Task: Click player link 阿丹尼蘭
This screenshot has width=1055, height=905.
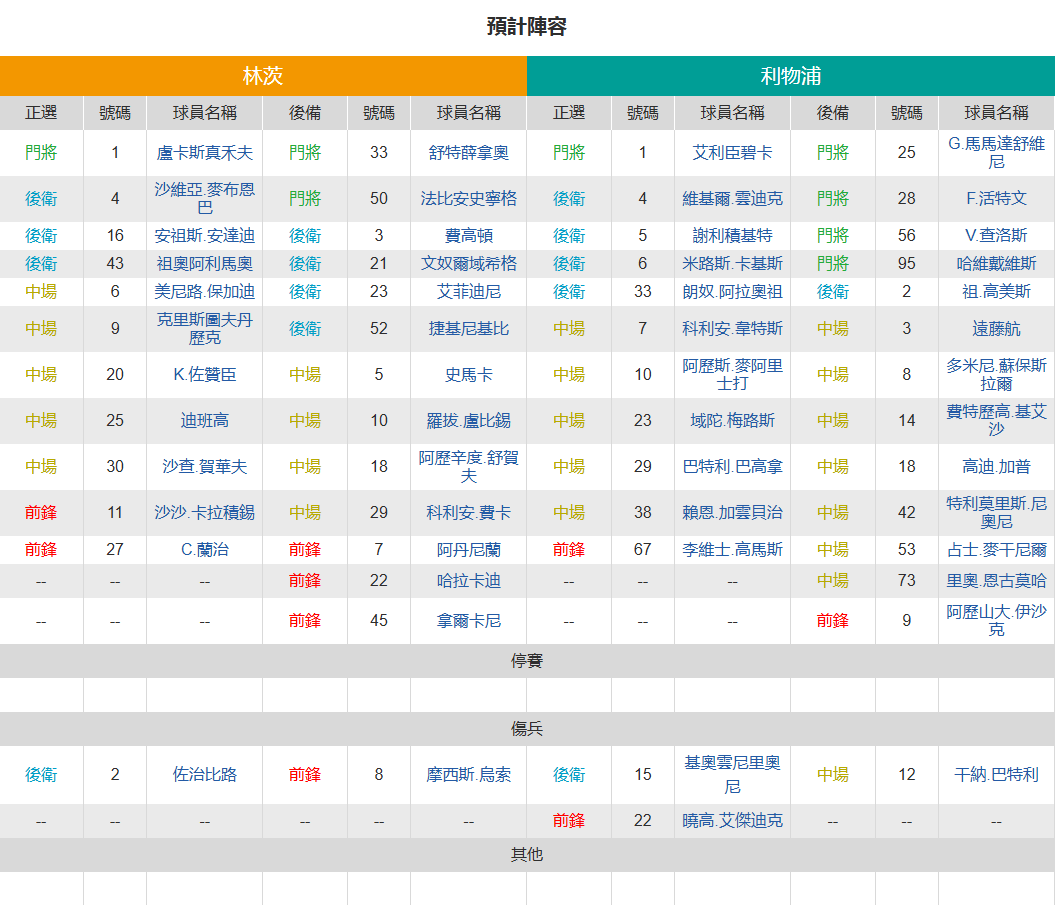Action: coord(468,550)
